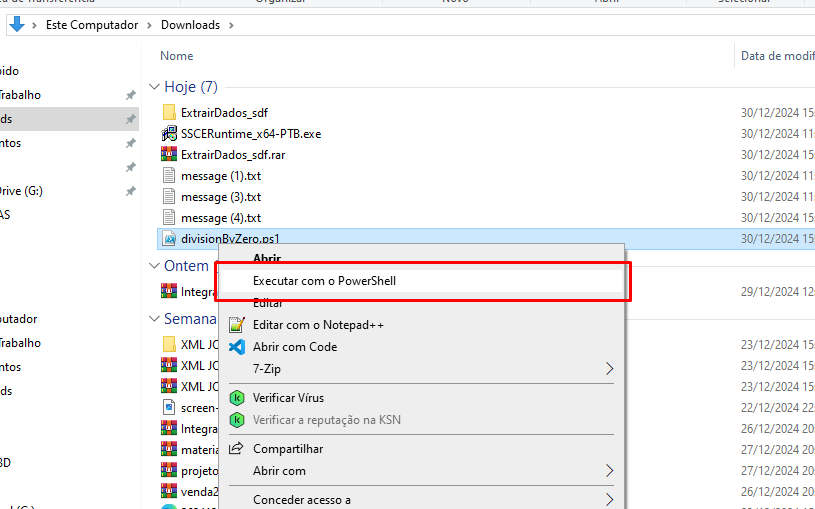Click the SSCERuntime_x64-PTB.exe file icon
The width and height of the screenshot is (815, 509).
coord(169,133)
